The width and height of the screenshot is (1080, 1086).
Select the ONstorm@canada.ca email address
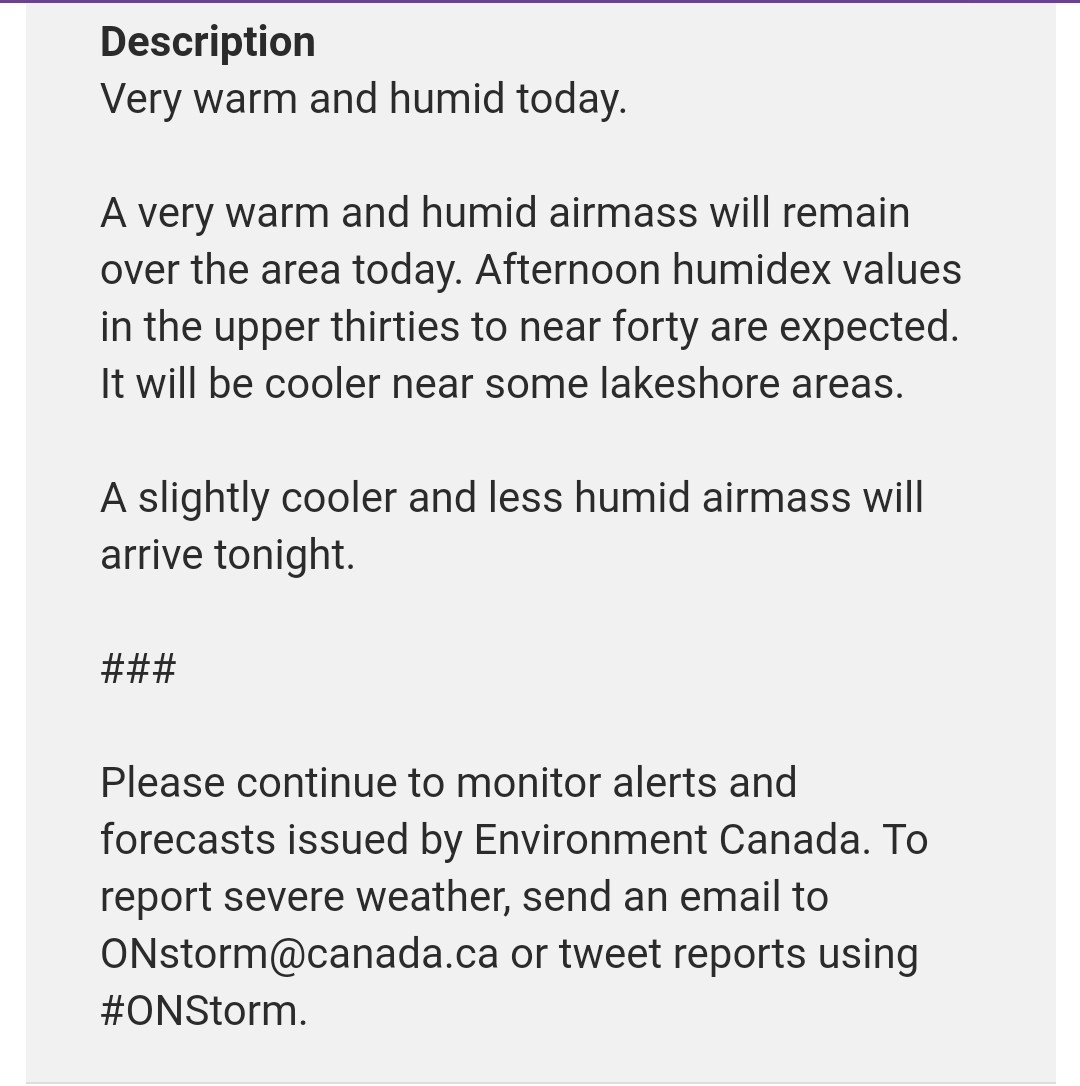(299, 954)
